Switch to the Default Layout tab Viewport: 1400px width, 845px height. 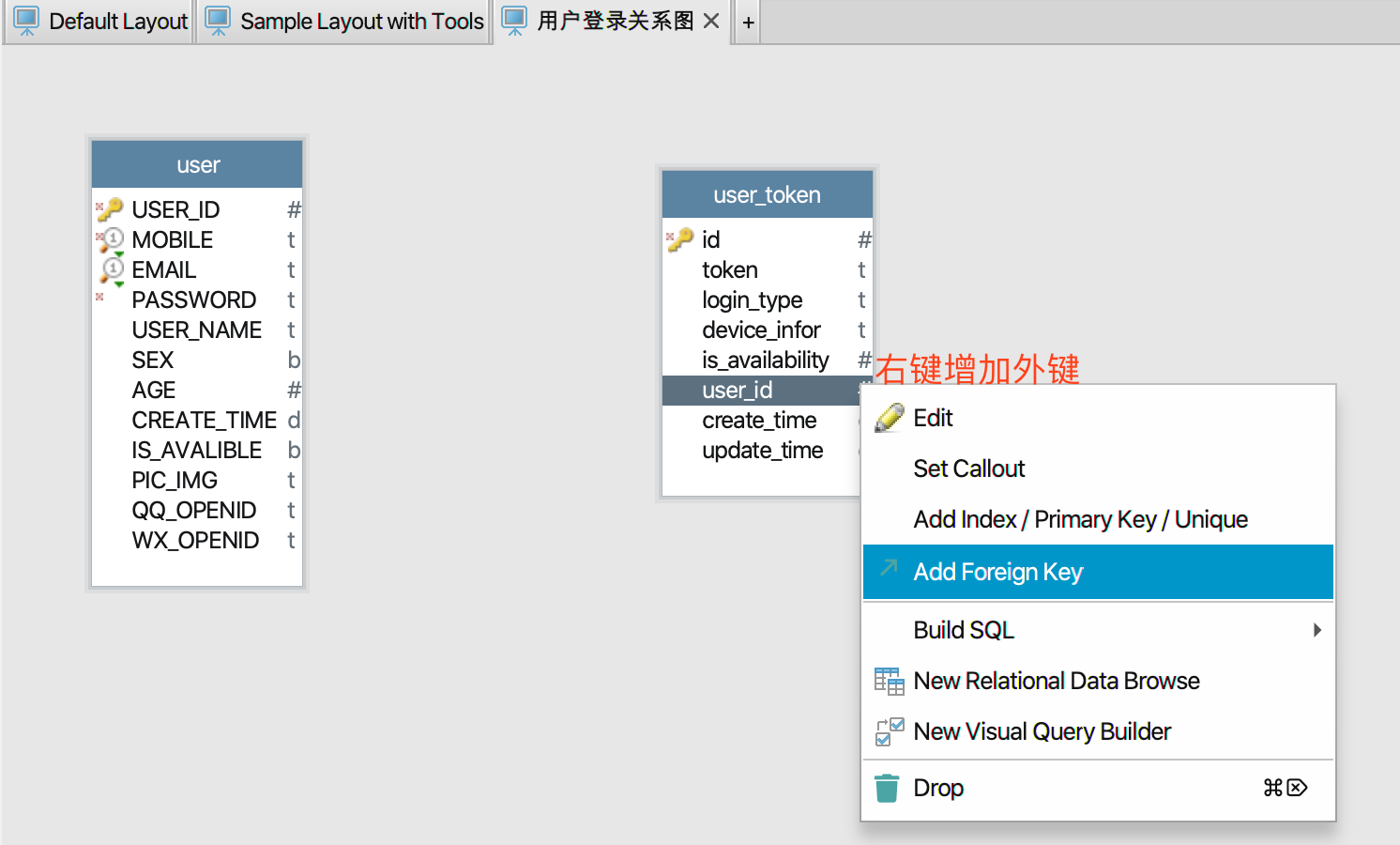(99, 22)
